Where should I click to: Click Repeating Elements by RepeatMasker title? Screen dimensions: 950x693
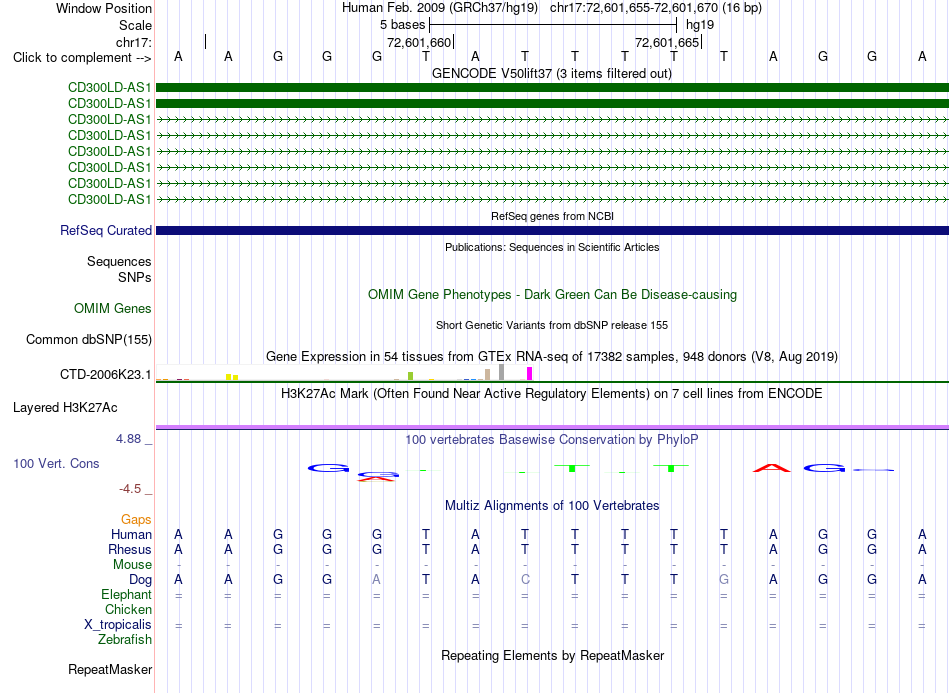click(x=553, y=656)
